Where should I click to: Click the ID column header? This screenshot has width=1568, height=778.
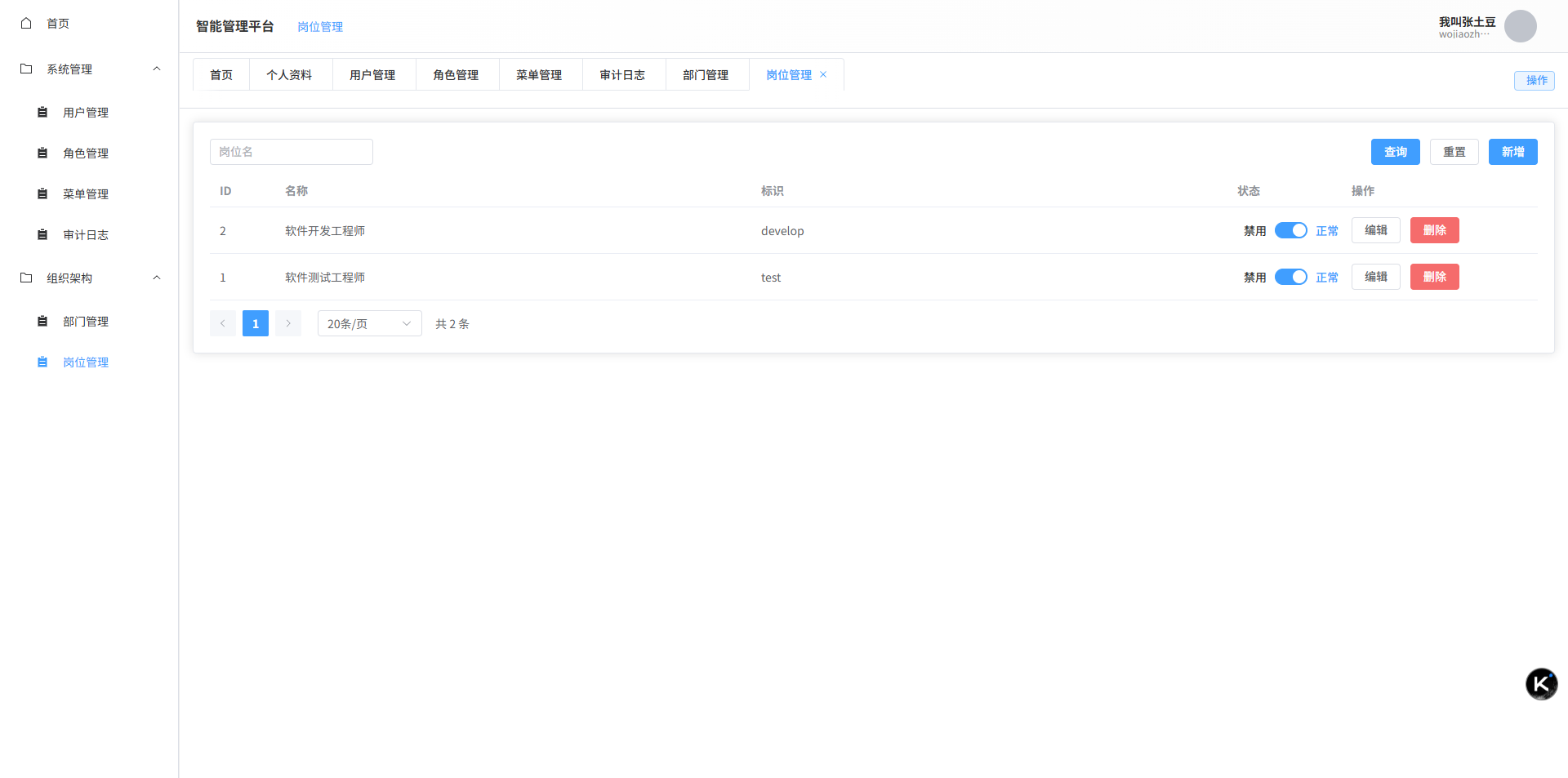225,191
